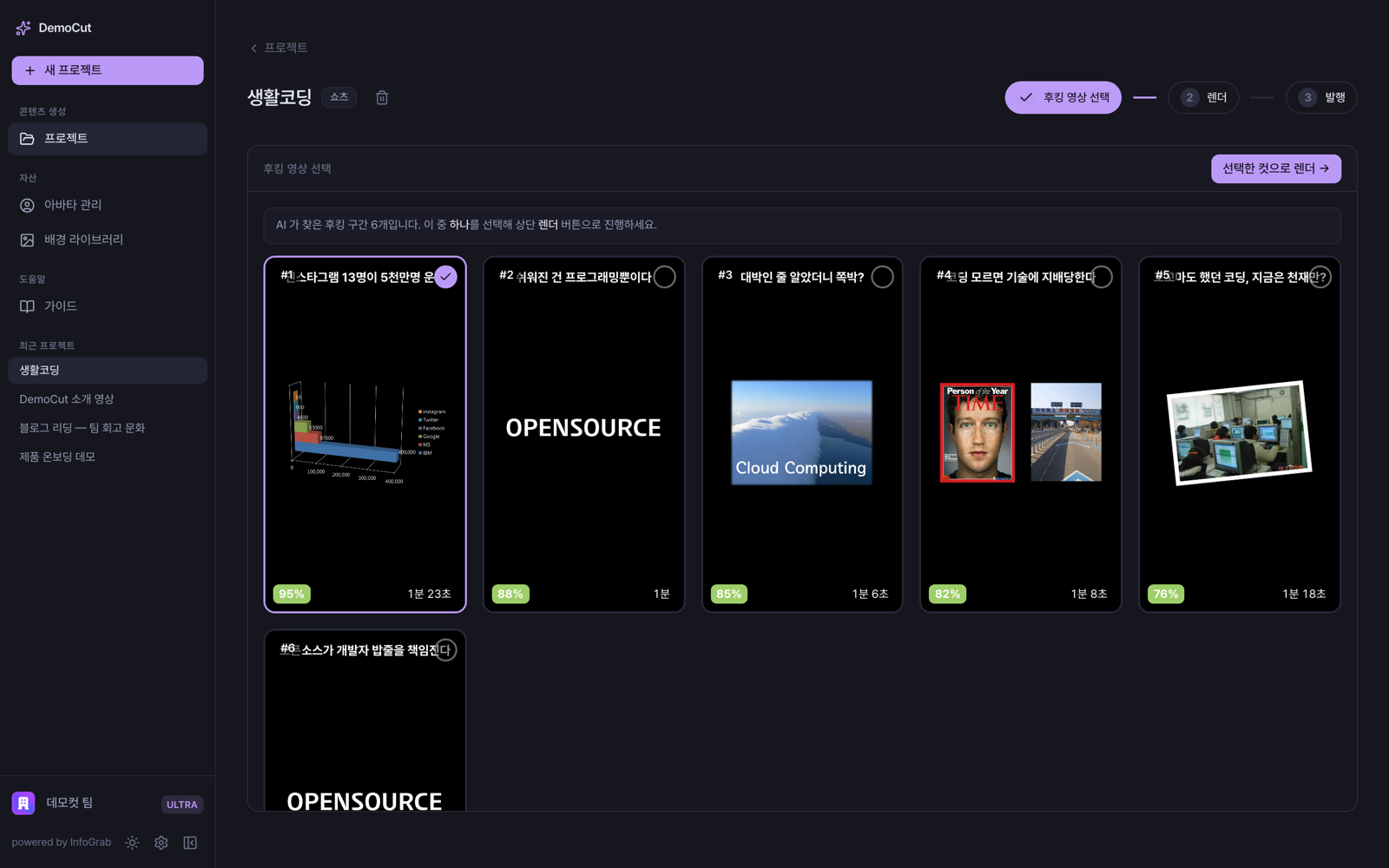The height and width of the screenshot is (868, 1389).
Task: Click the folder icon beside 프로젝트
Action: 28,139
